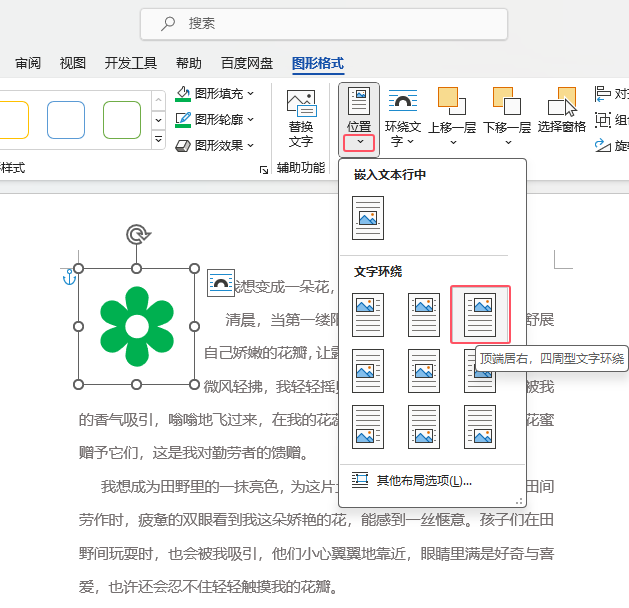629x608 pixels.
Task: Click the Shape Effects icon
Action: point(183,146)
